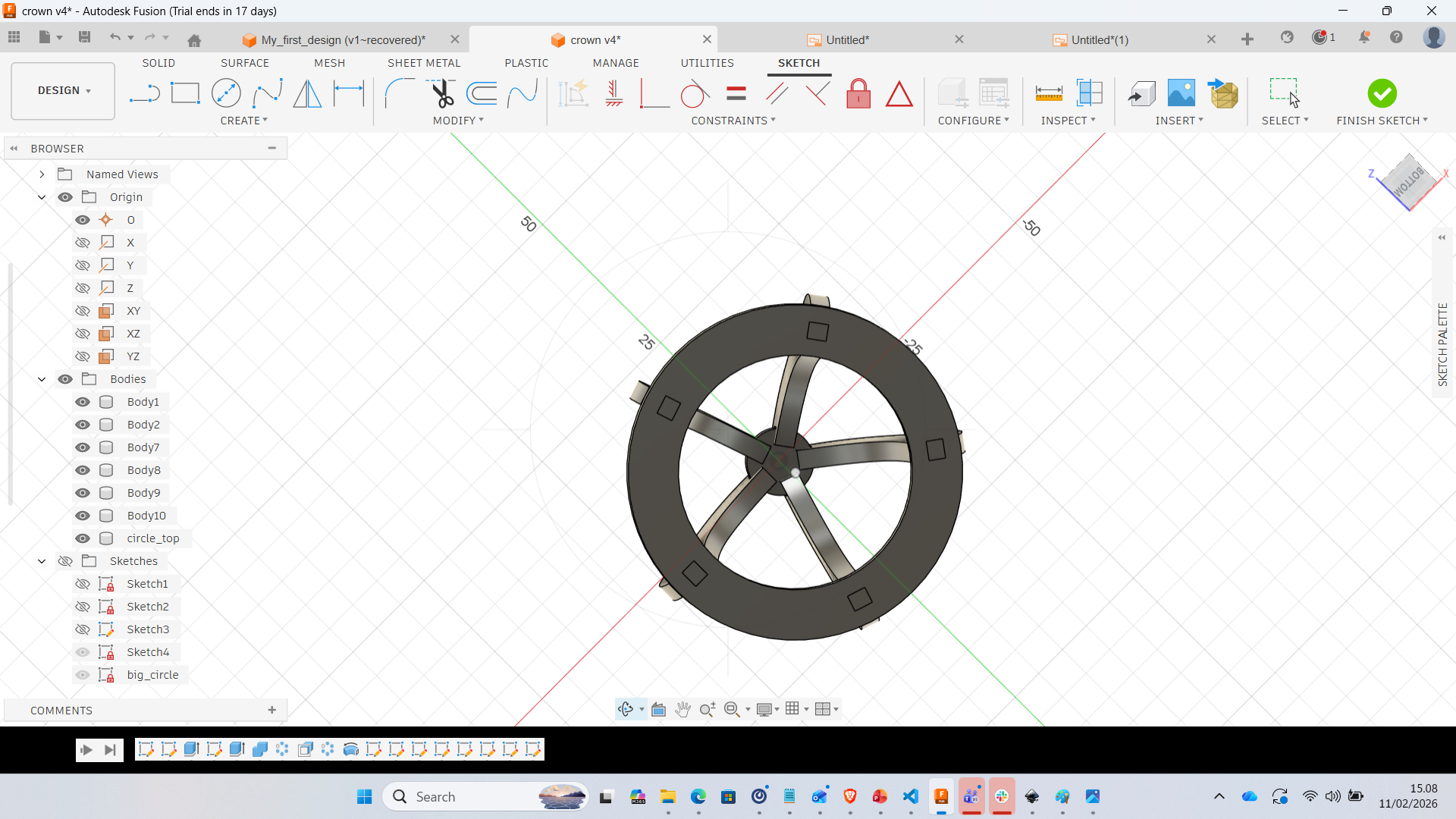Image resolution: width=1456 pixels, height=819 pixels.
Task: Apply the Equal constraint icon
Action: click(x=736, y=94)
